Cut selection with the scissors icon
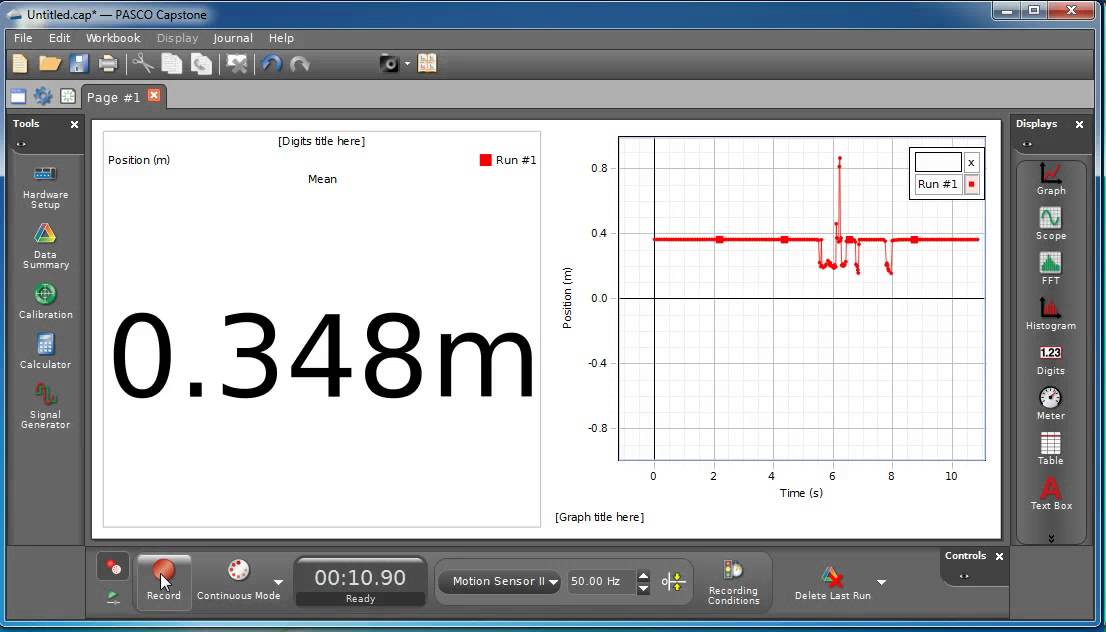The height and width of the screenshot is (632, 1106). (142, 63)
